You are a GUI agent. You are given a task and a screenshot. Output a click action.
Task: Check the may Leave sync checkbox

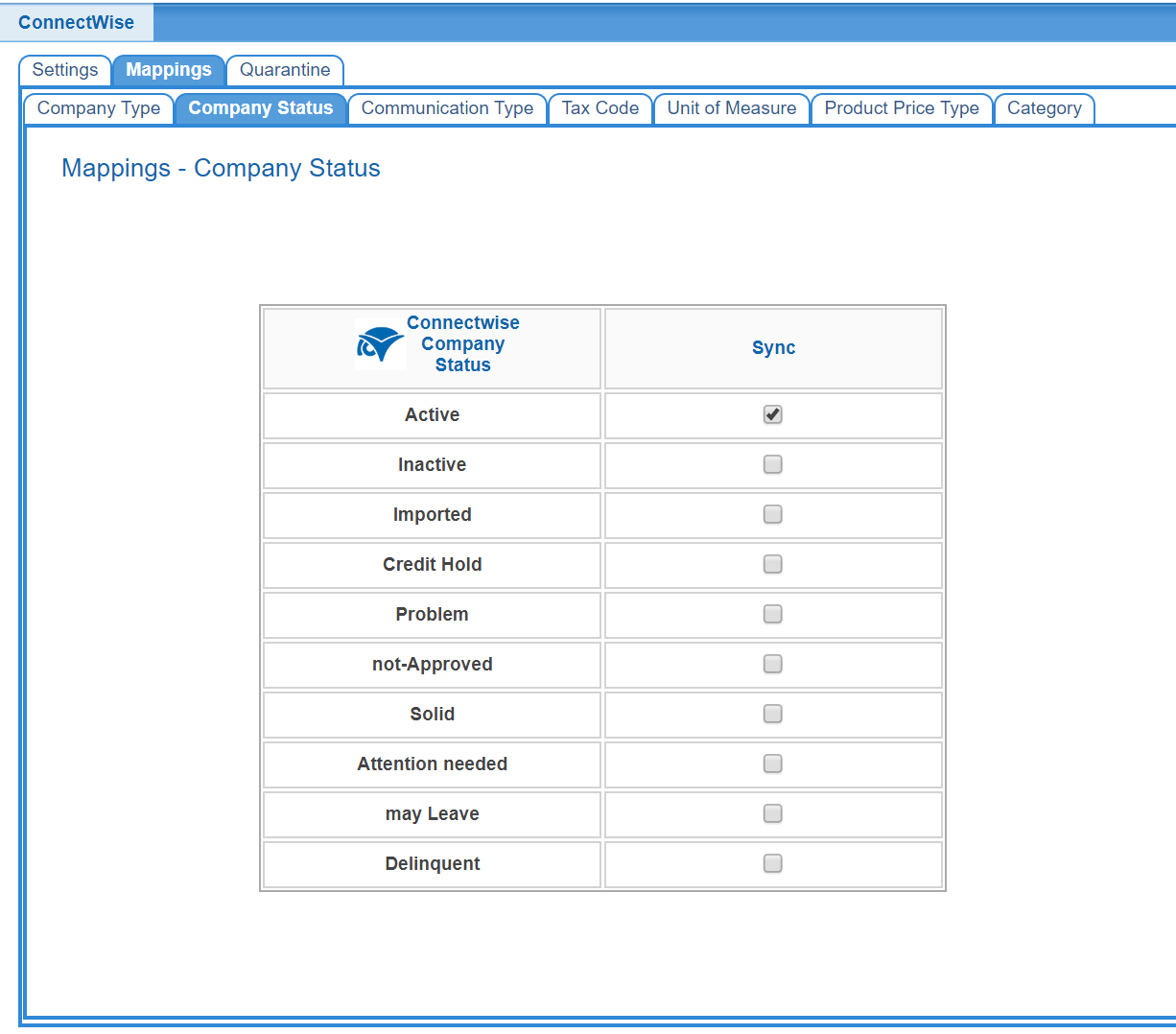[772, 813]
